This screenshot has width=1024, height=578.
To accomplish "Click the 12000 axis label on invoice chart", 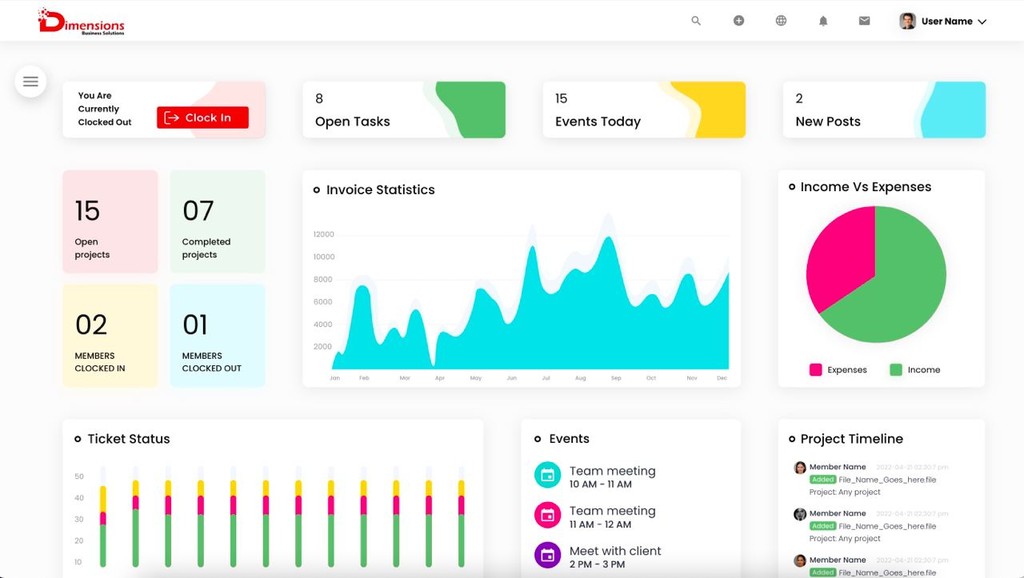I will tap(323, 234).
